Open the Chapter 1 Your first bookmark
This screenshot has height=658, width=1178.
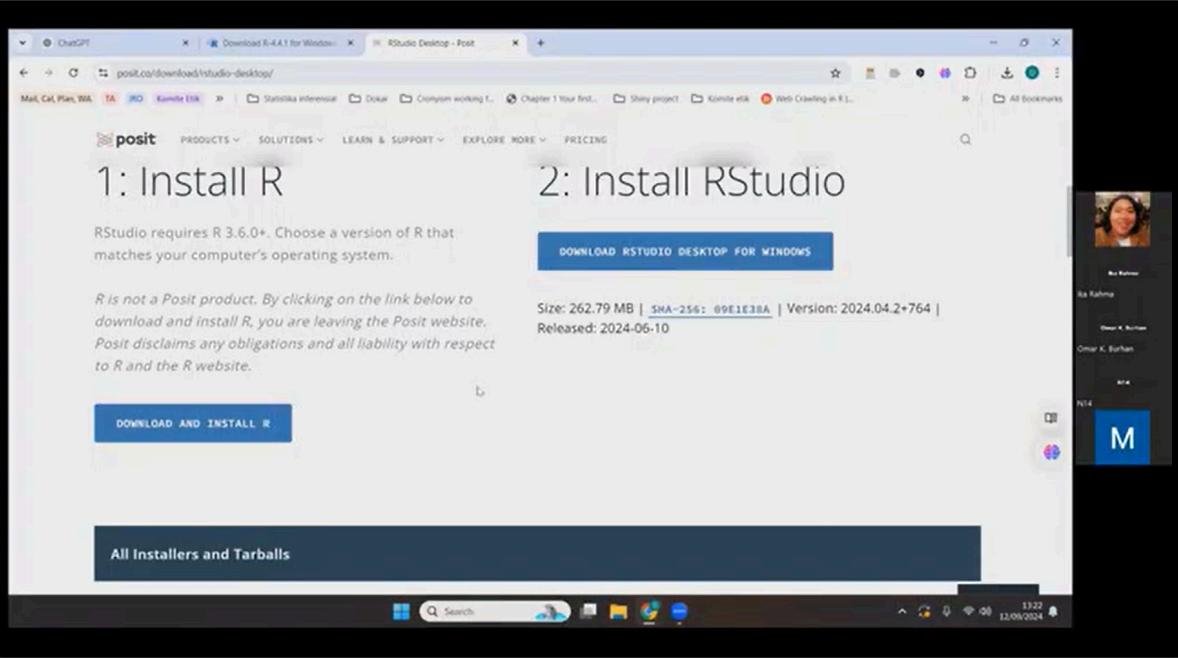pos(551,98)
